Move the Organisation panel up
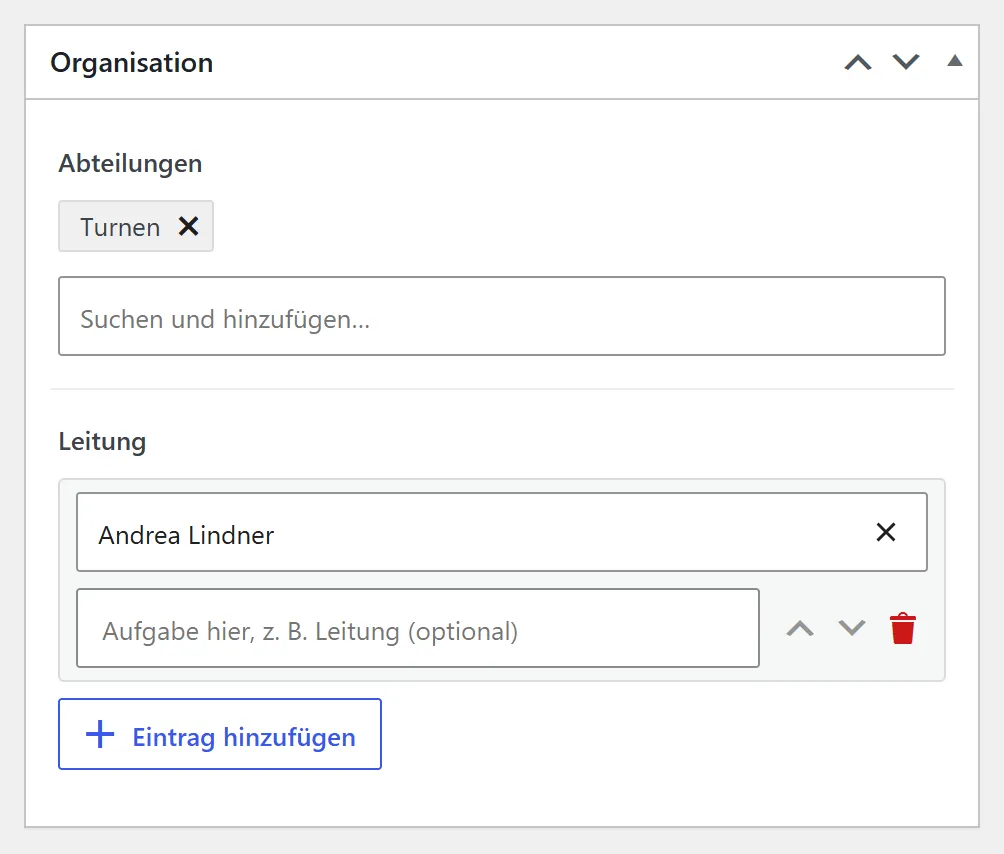1004x854 pixels. (858, 62)
